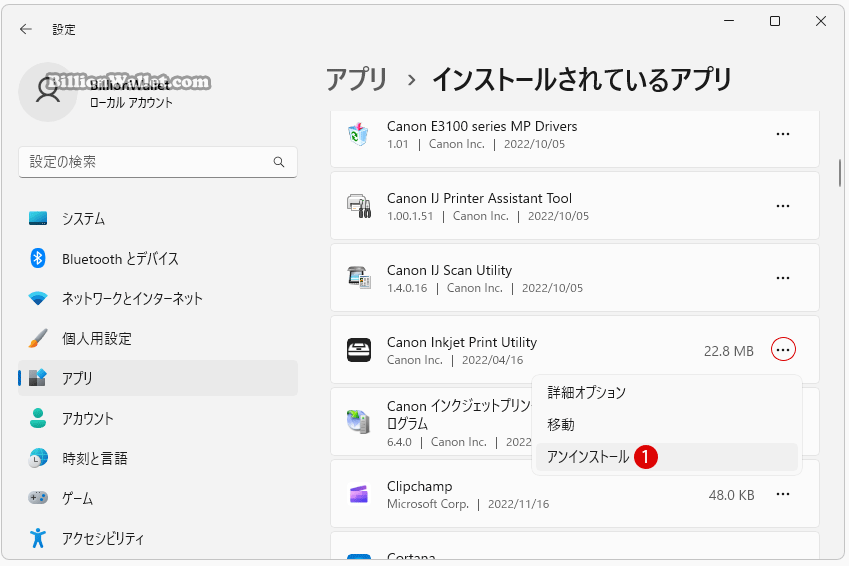Open アクセシビリティ settings
849x566 pixels.
pyautogui.click(x=158, y=538)
